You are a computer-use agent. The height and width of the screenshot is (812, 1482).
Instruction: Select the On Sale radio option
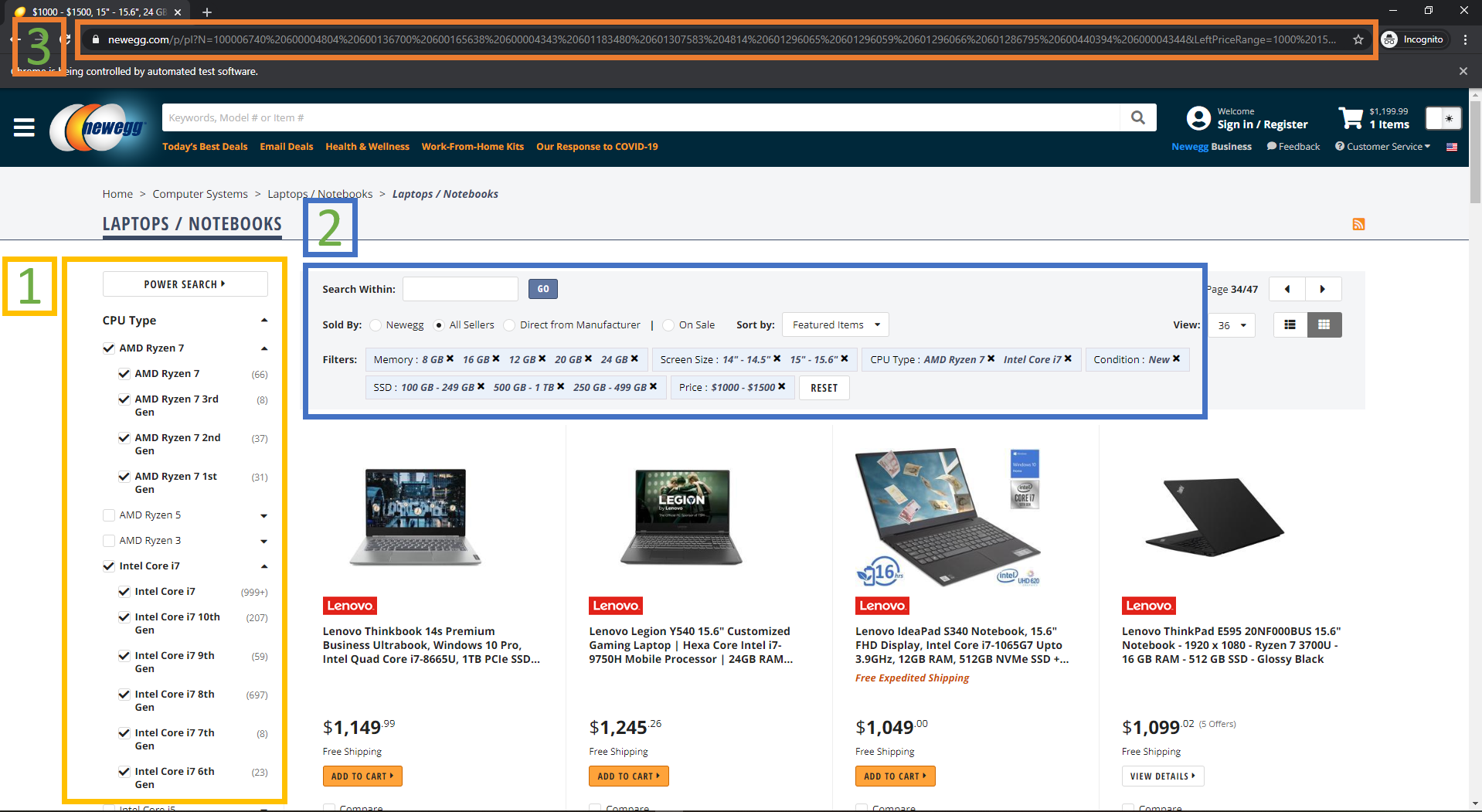tap(668, 325)
